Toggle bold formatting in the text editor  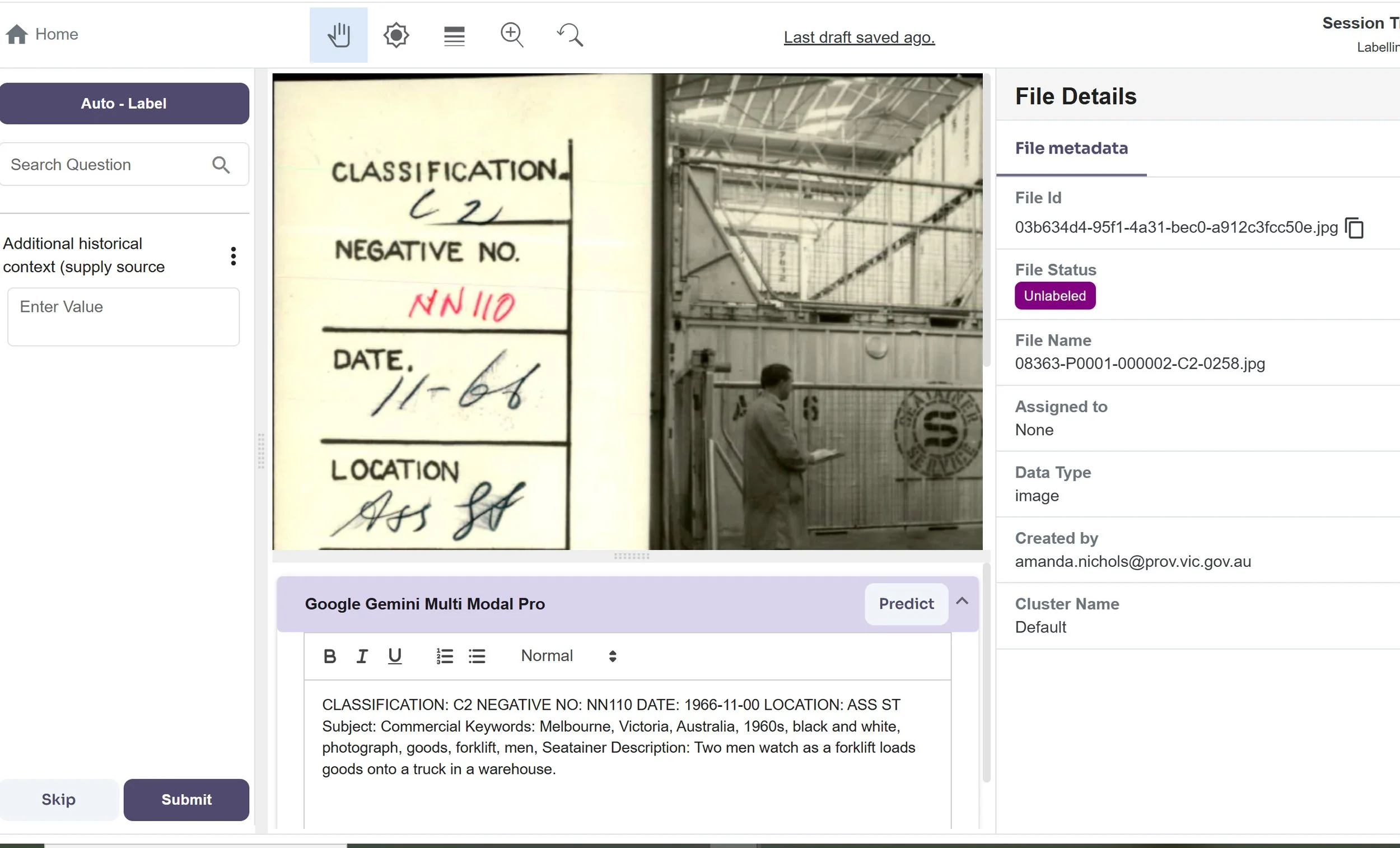[329, 656]
